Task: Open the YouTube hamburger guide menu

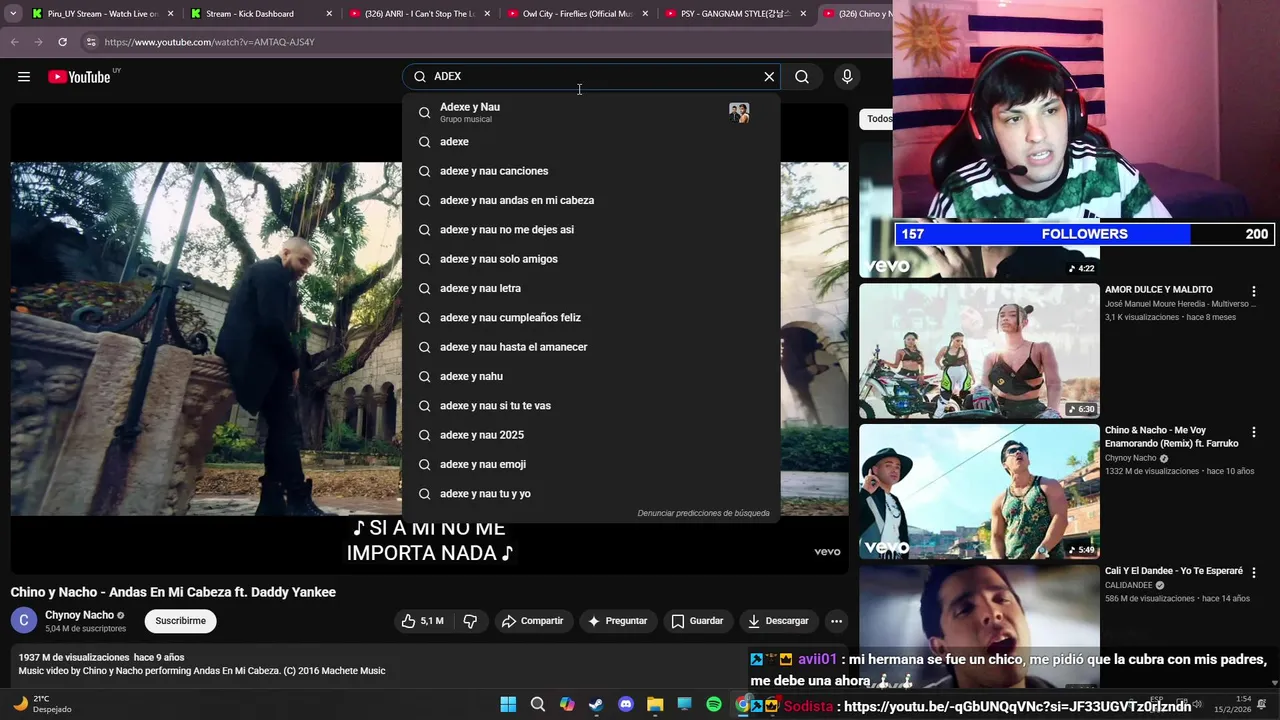Action: (24, 77)
